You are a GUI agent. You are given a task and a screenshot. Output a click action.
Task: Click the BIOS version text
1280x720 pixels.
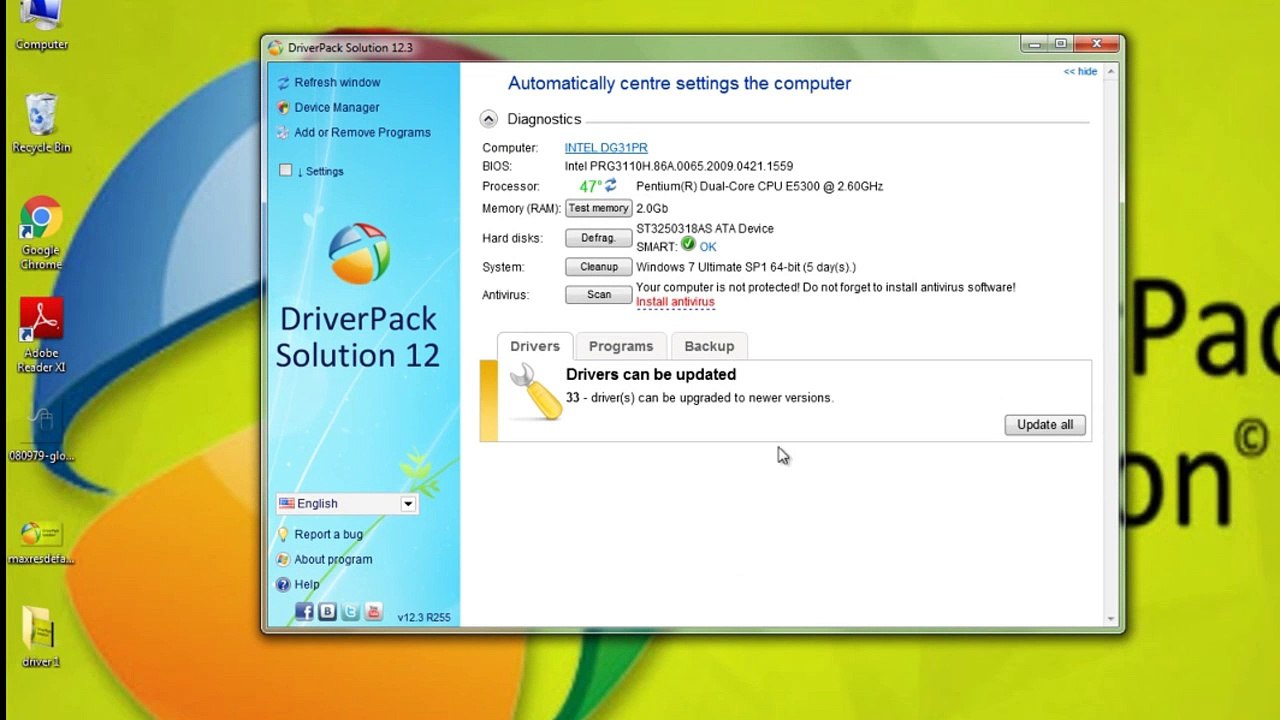[x=679, y=166]
